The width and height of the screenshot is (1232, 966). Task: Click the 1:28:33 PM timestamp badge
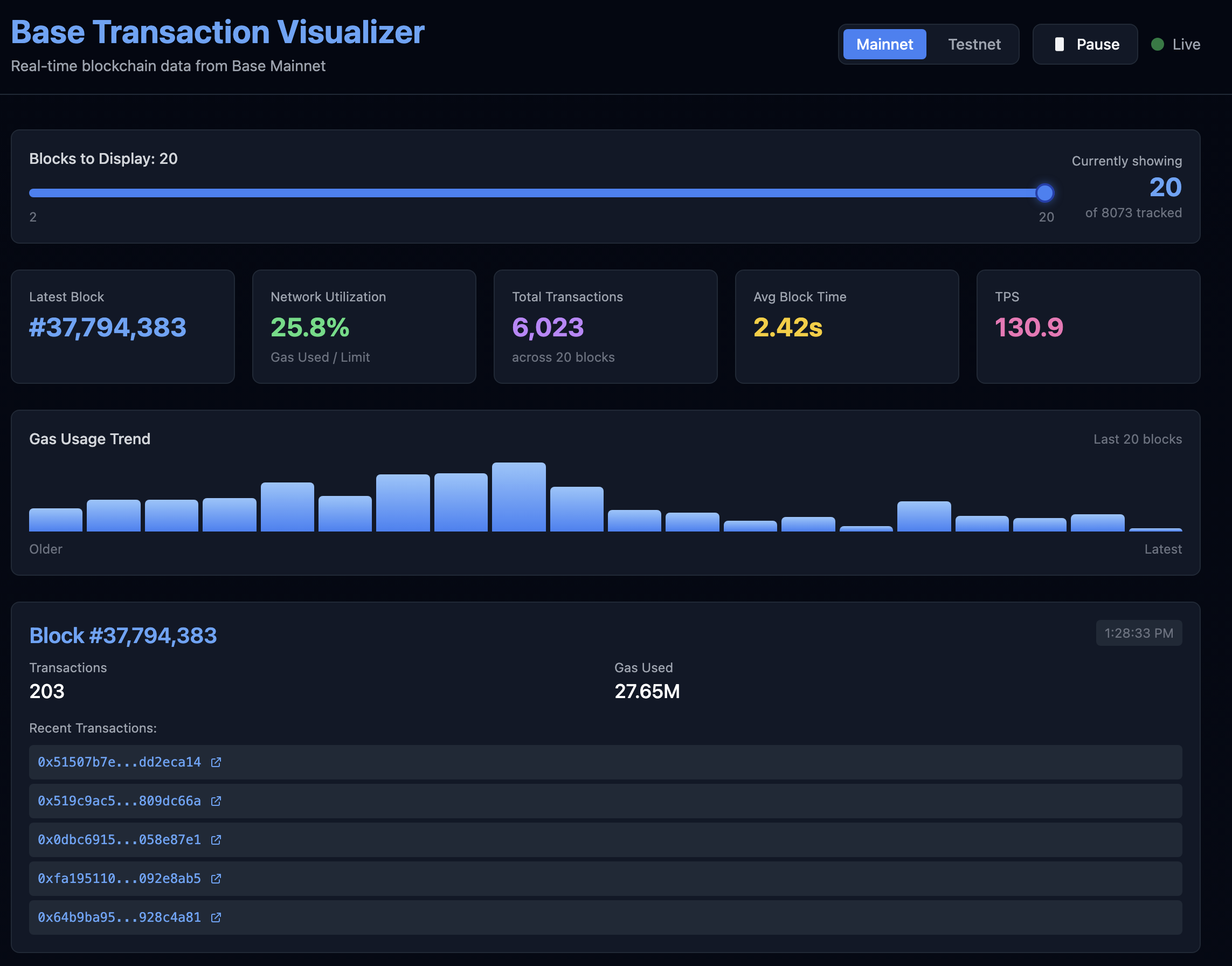coord(1139,633)
